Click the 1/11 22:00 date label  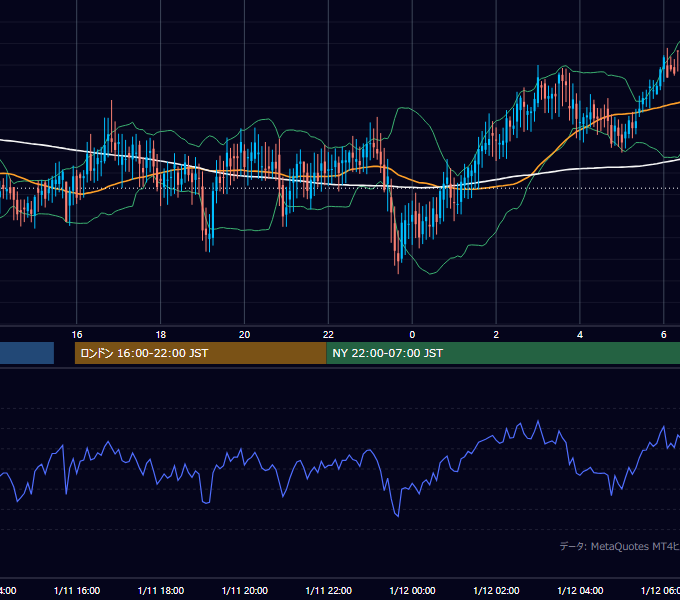click(328, 591)
